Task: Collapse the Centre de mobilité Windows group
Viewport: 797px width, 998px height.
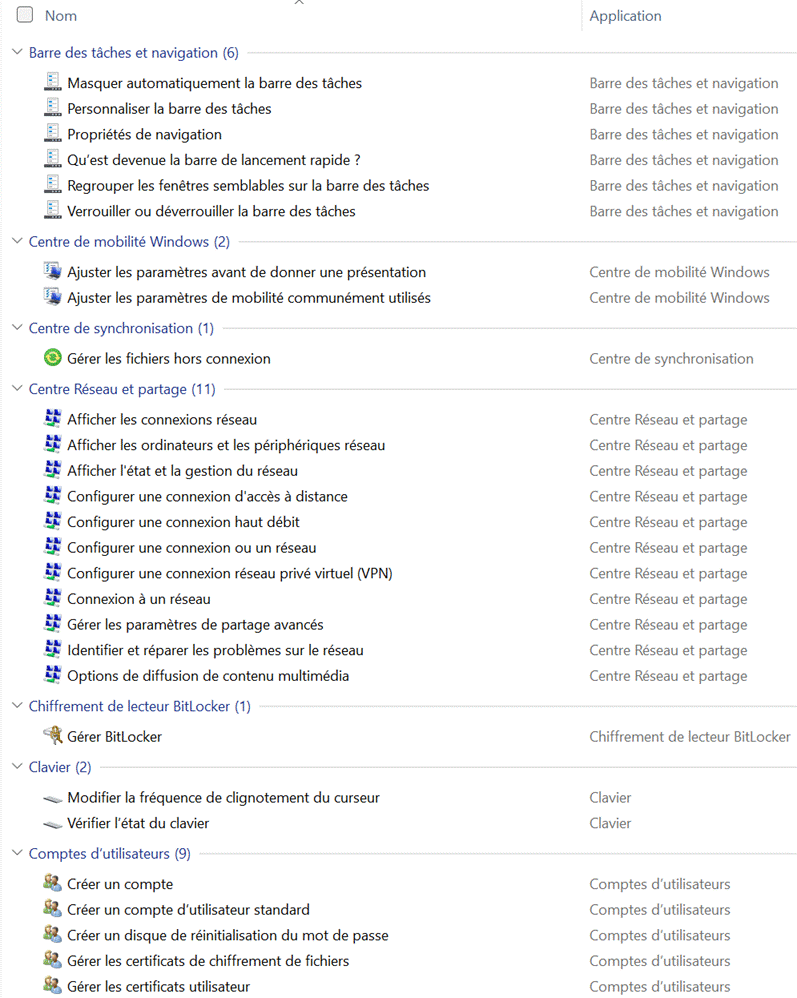Action: click(18, 241)
